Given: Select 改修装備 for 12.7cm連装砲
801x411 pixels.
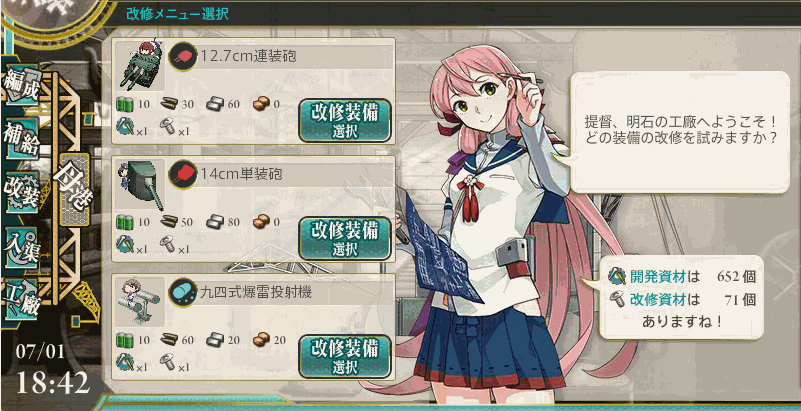Looking at the screenshot, I should click(345, 120).
